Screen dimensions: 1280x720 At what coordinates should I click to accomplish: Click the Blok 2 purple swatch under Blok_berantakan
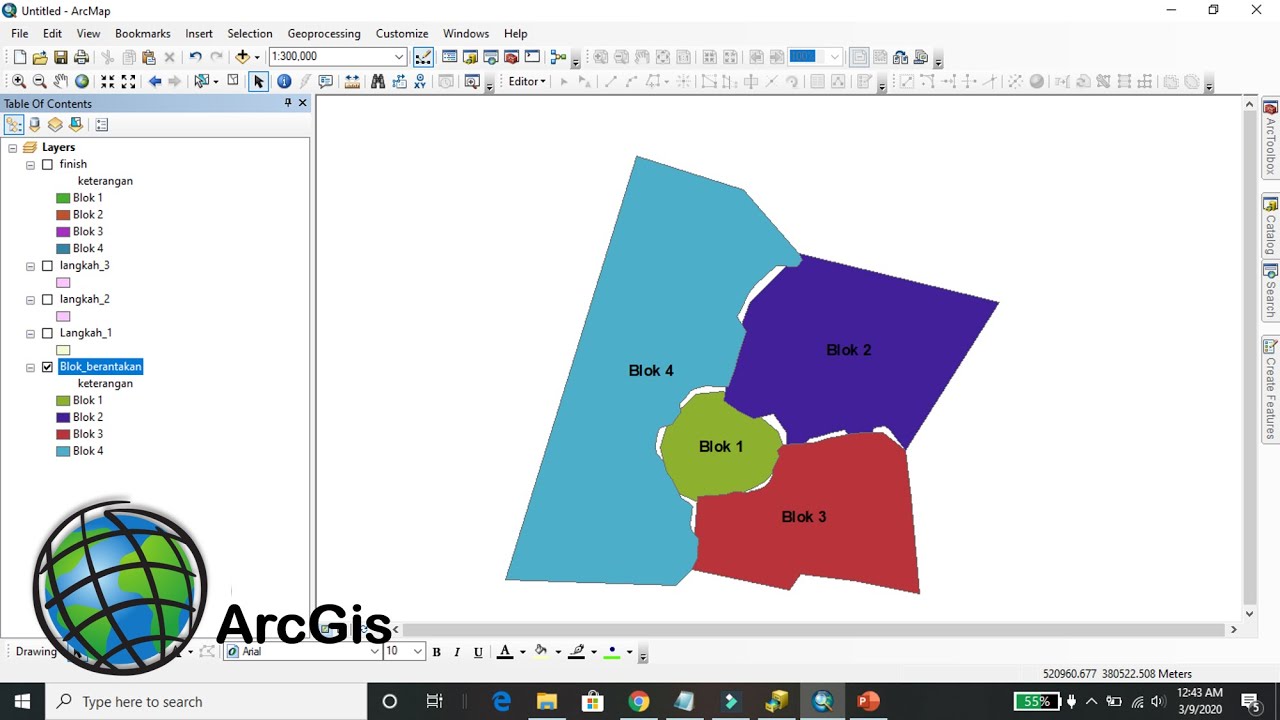click(63, 418)
